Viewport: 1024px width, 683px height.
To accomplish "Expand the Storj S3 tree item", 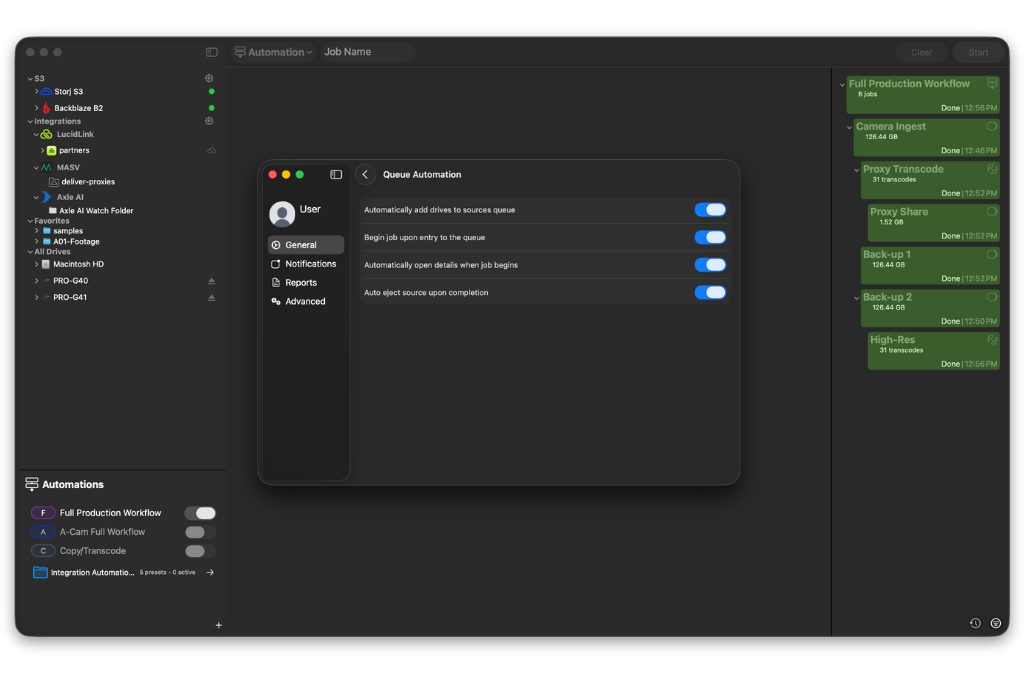I will click(x=37, y=92).
